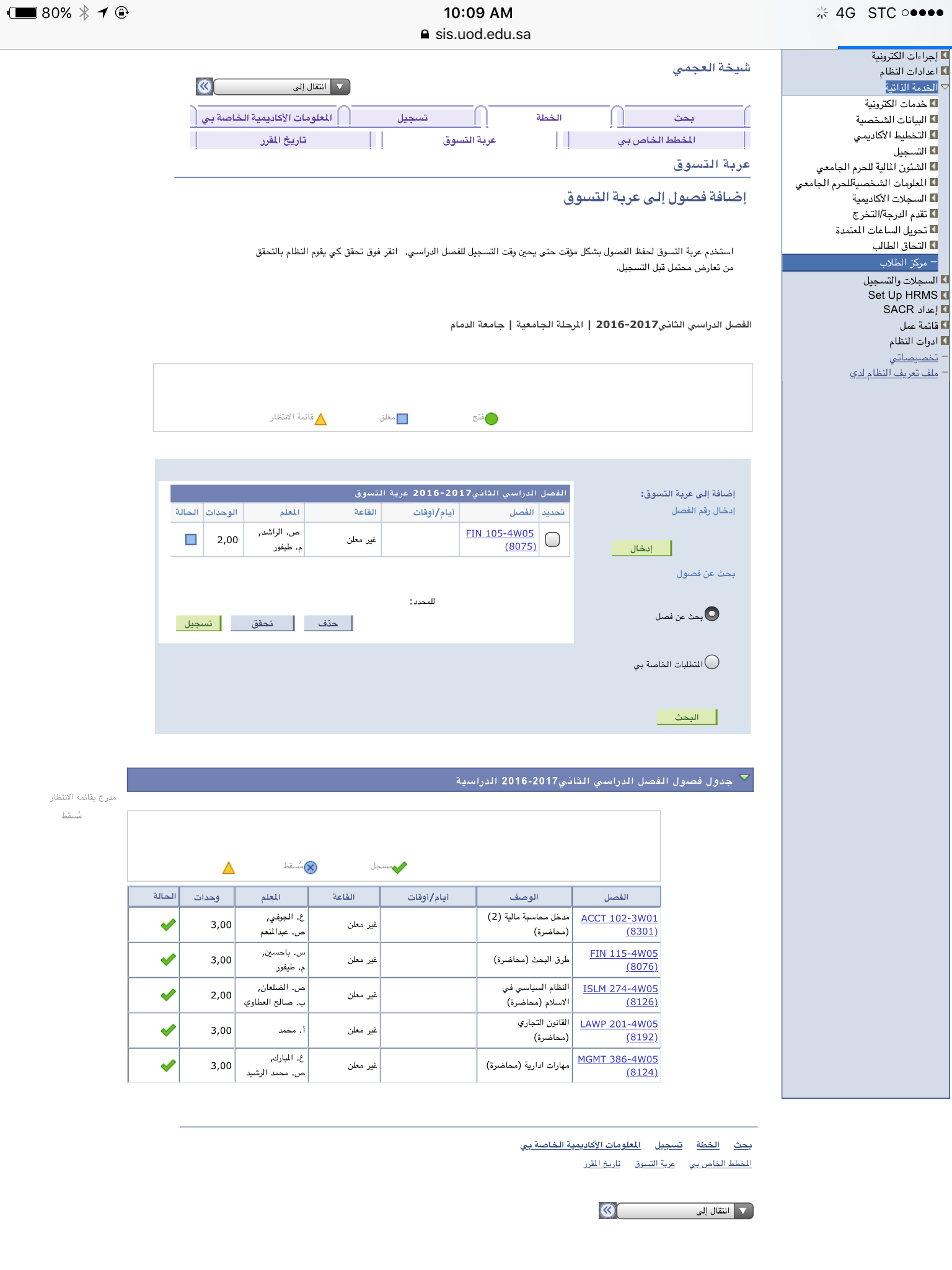
Task: Expand 'اعدادات النظام' sidebar item
Action: pos(945,71)
